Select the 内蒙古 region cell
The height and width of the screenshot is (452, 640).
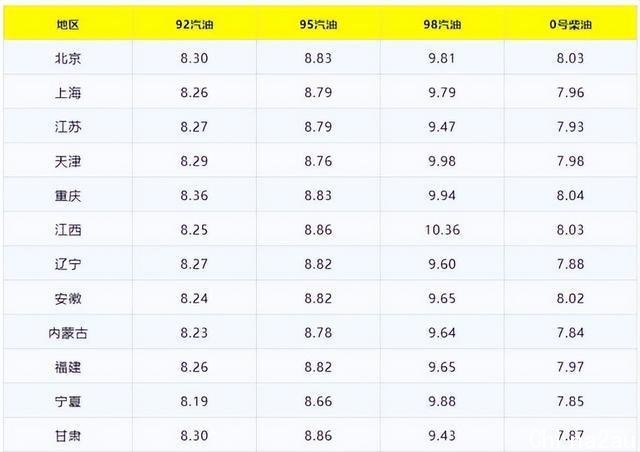[x=68, y=333]
